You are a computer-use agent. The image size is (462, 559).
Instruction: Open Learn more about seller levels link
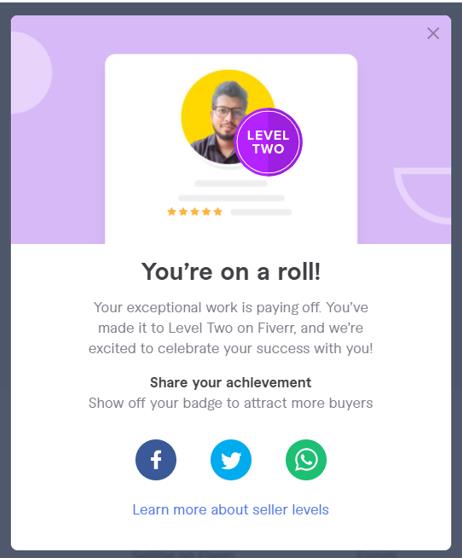[231, 509]
